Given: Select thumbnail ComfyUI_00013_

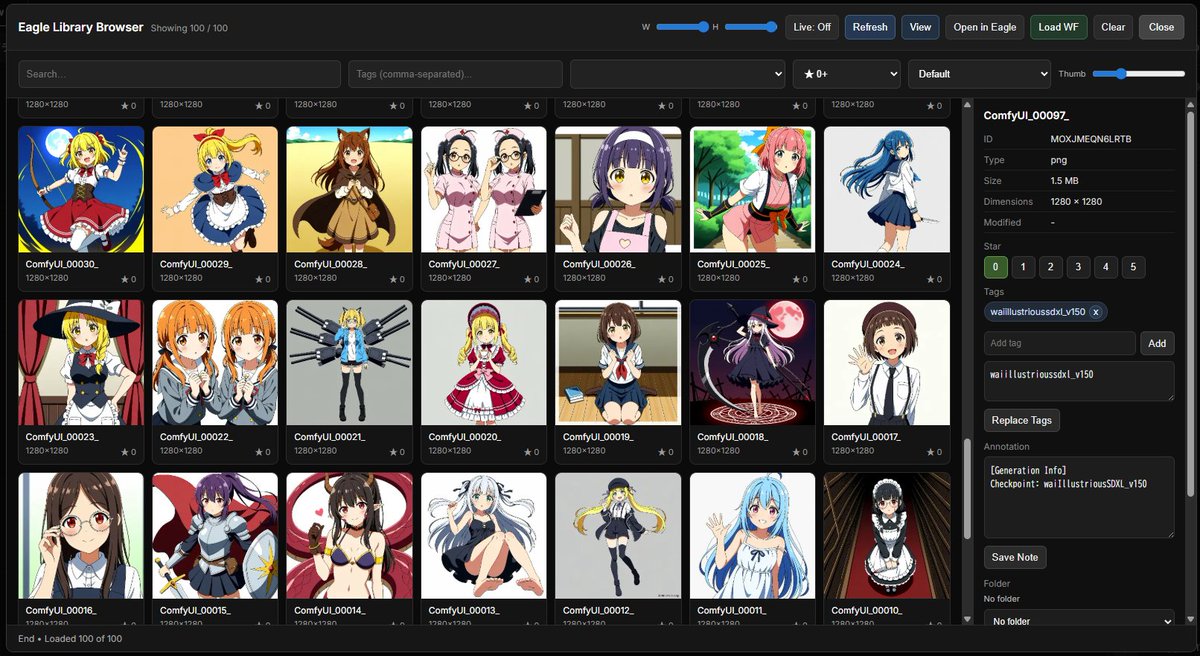Looking at the screenshot, I should coord(484,536).
